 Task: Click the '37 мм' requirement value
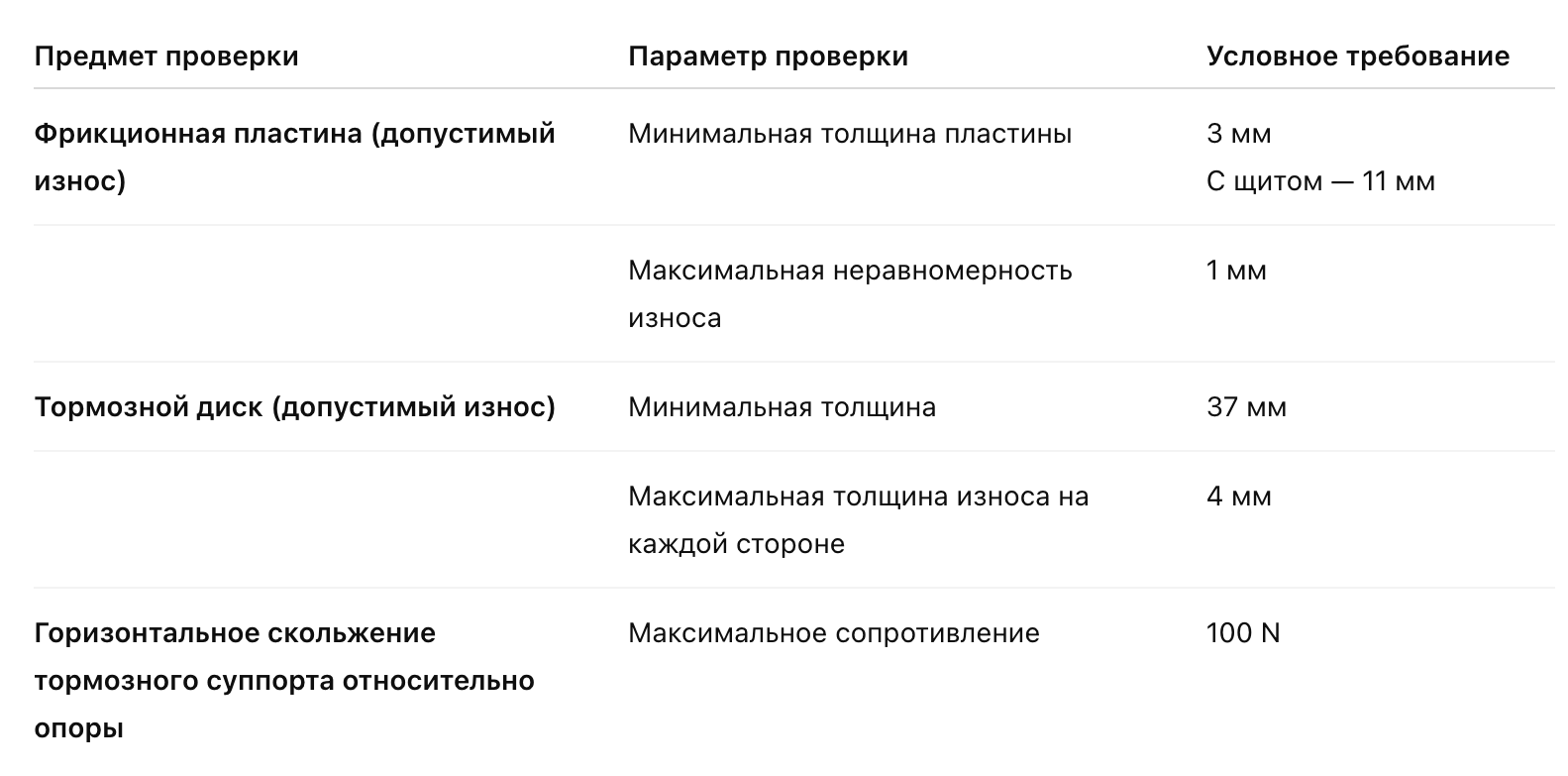tap(1246, 407)
